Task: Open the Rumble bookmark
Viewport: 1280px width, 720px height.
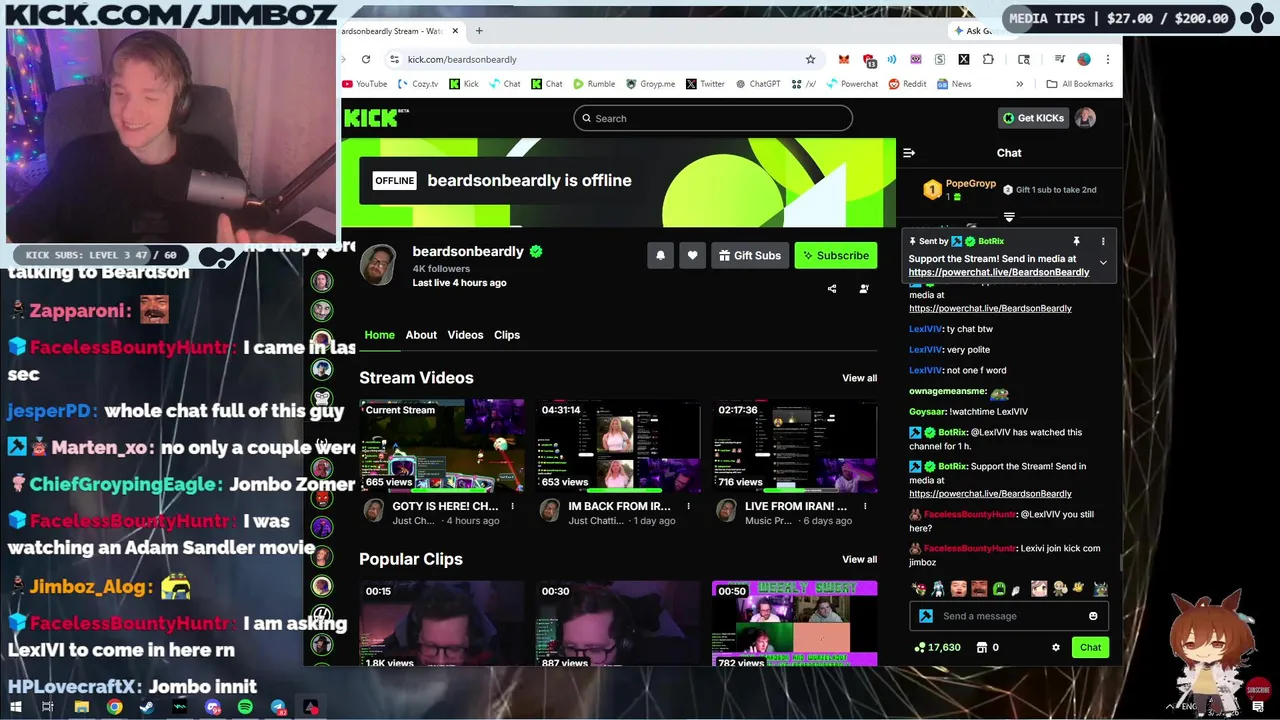Action: pos(593,84)
